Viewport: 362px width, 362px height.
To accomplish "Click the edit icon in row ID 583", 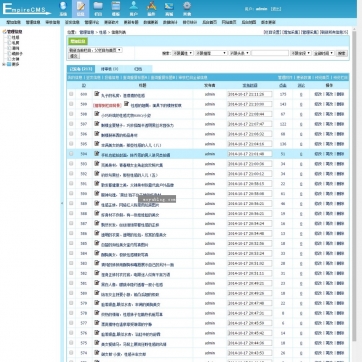I will 97,263.
